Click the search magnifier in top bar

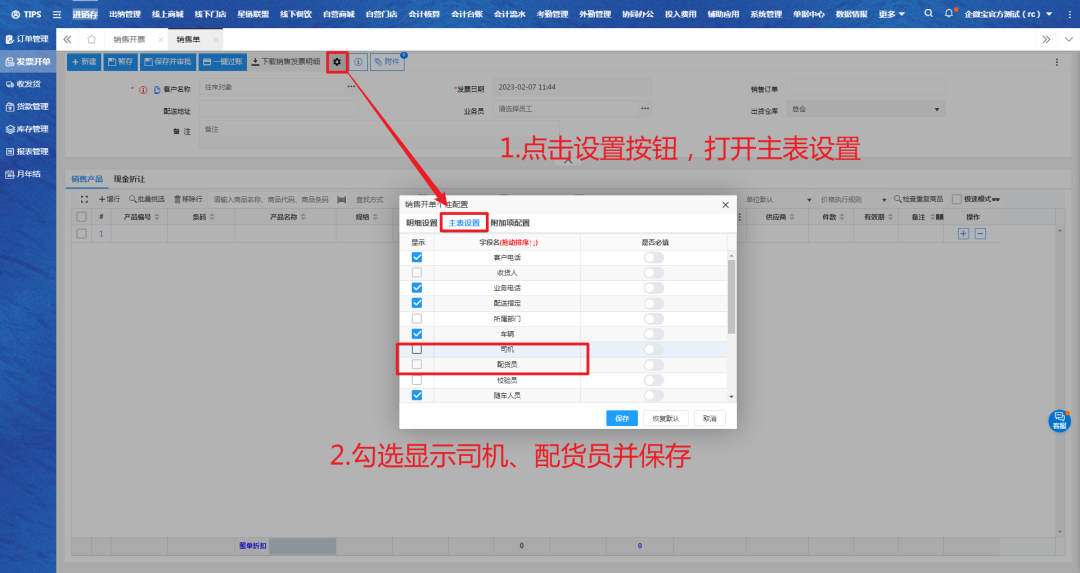pyautogui.click(x=928, y=14)
